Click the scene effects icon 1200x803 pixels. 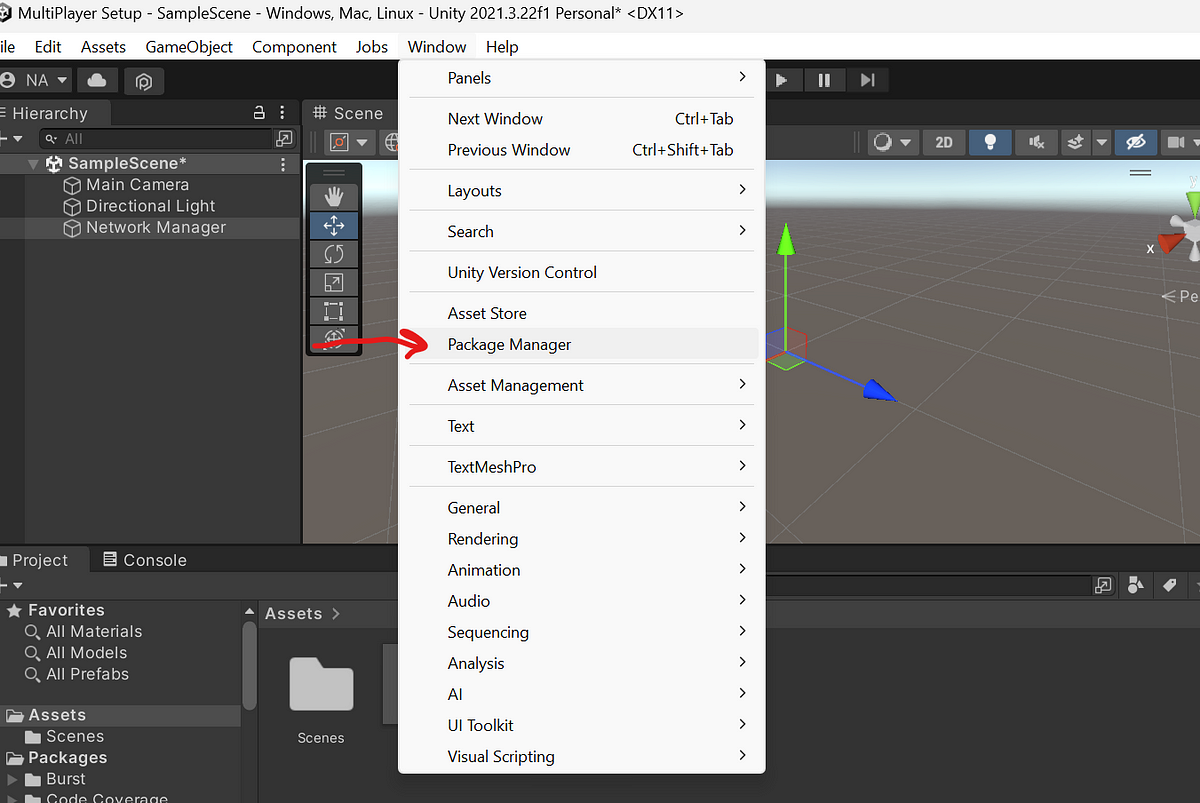coord(1075,142)
